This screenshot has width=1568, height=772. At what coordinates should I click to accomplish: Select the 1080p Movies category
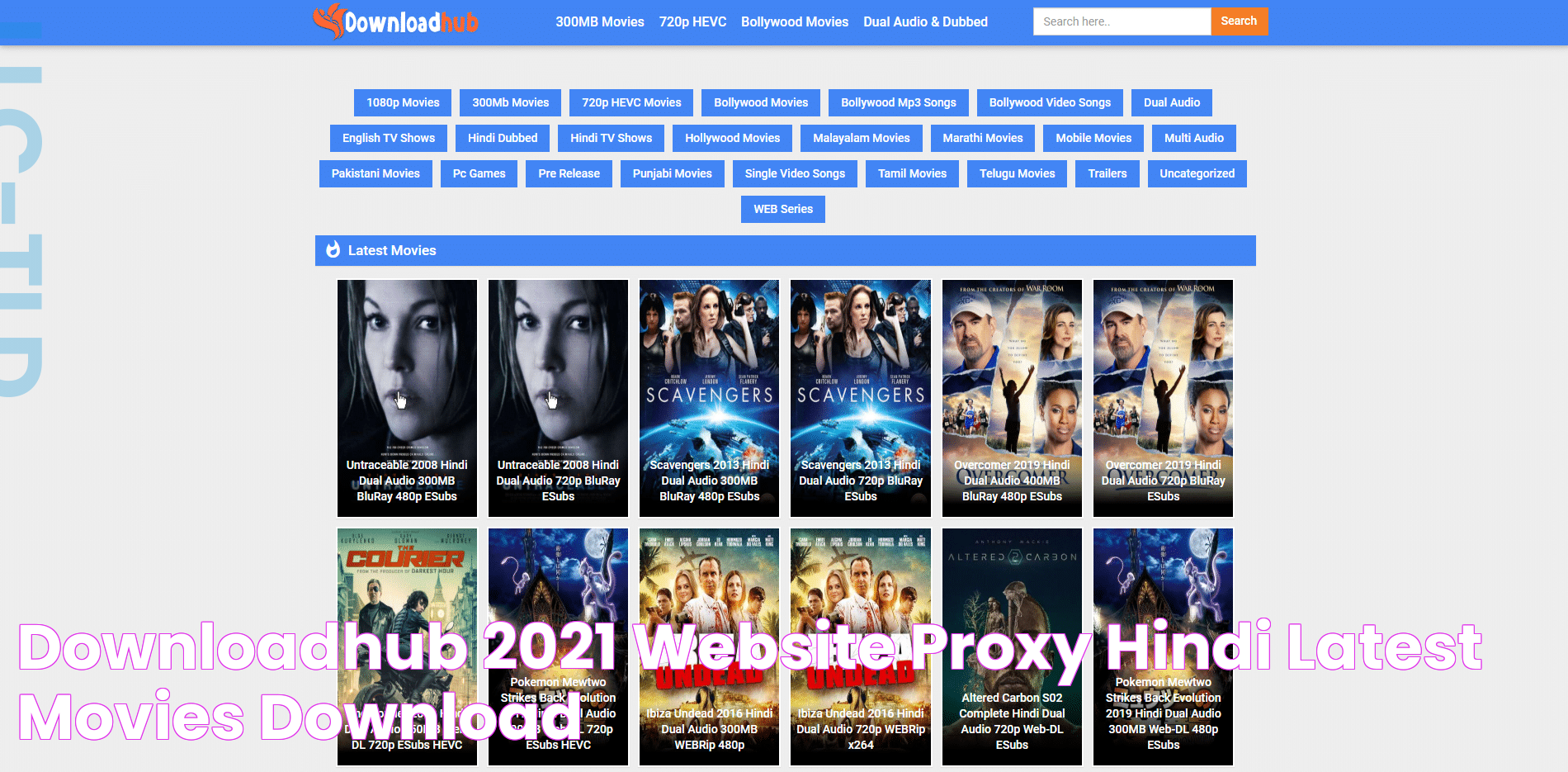(403, 102)
